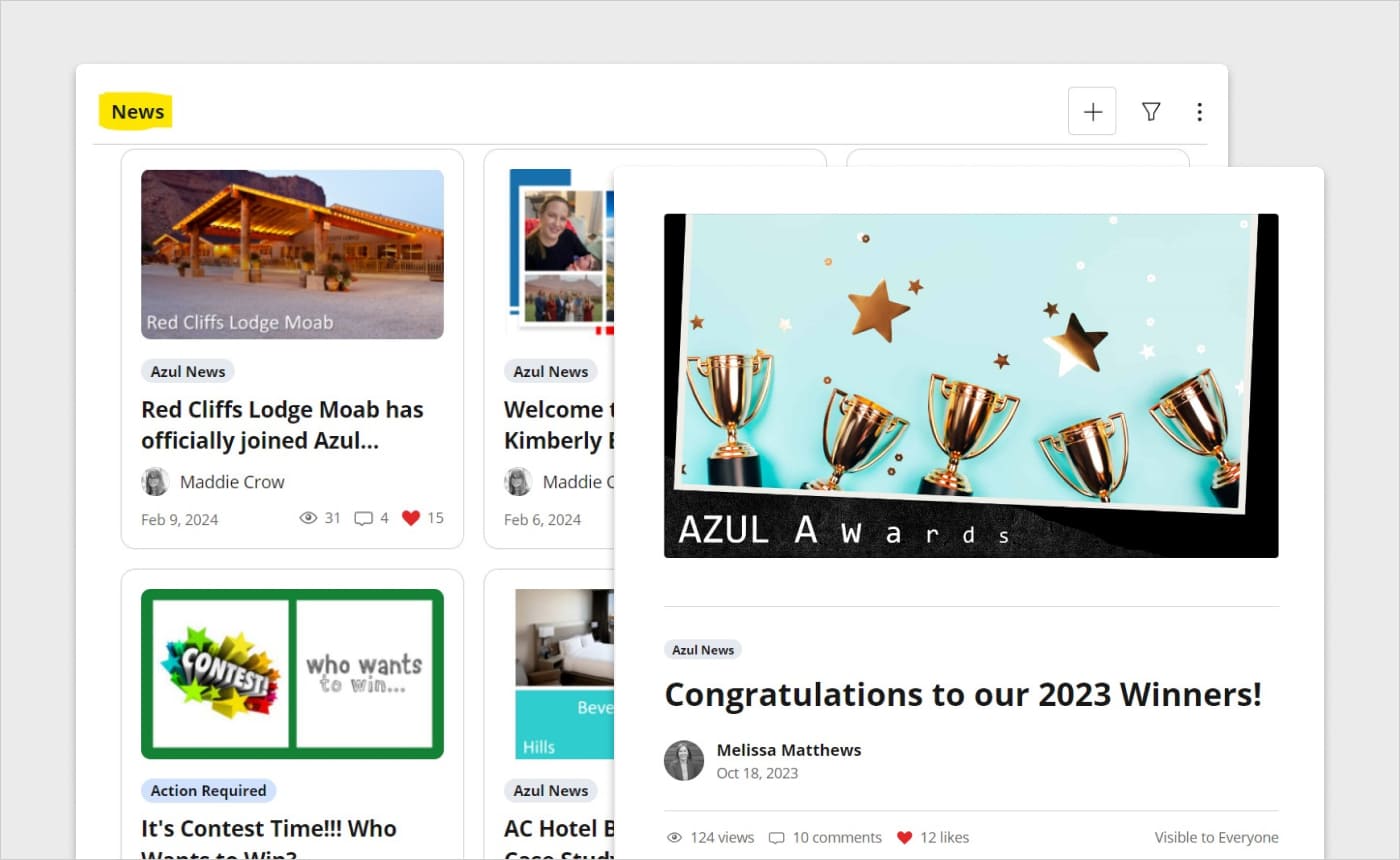Image resolution: width=1400 pixels, height=860 pixels.
Task: Click the eye views icon on Red Cliffs card
Action: click(x=309, y=518)
